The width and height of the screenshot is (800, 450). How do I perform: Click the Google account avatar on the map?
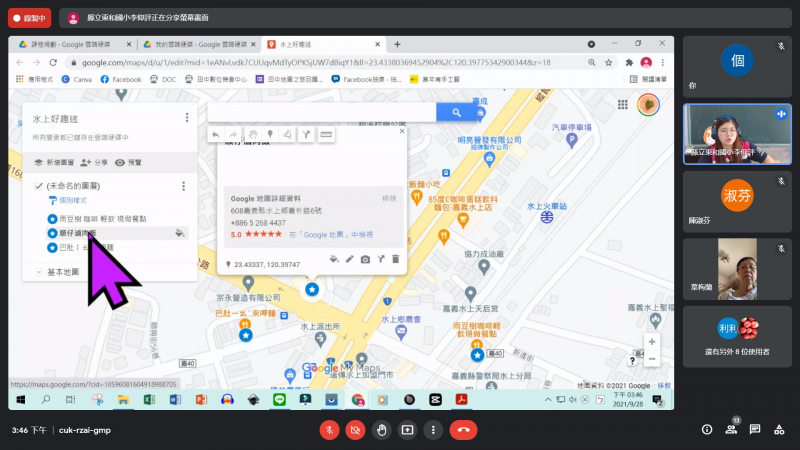[x=648, y=105]
